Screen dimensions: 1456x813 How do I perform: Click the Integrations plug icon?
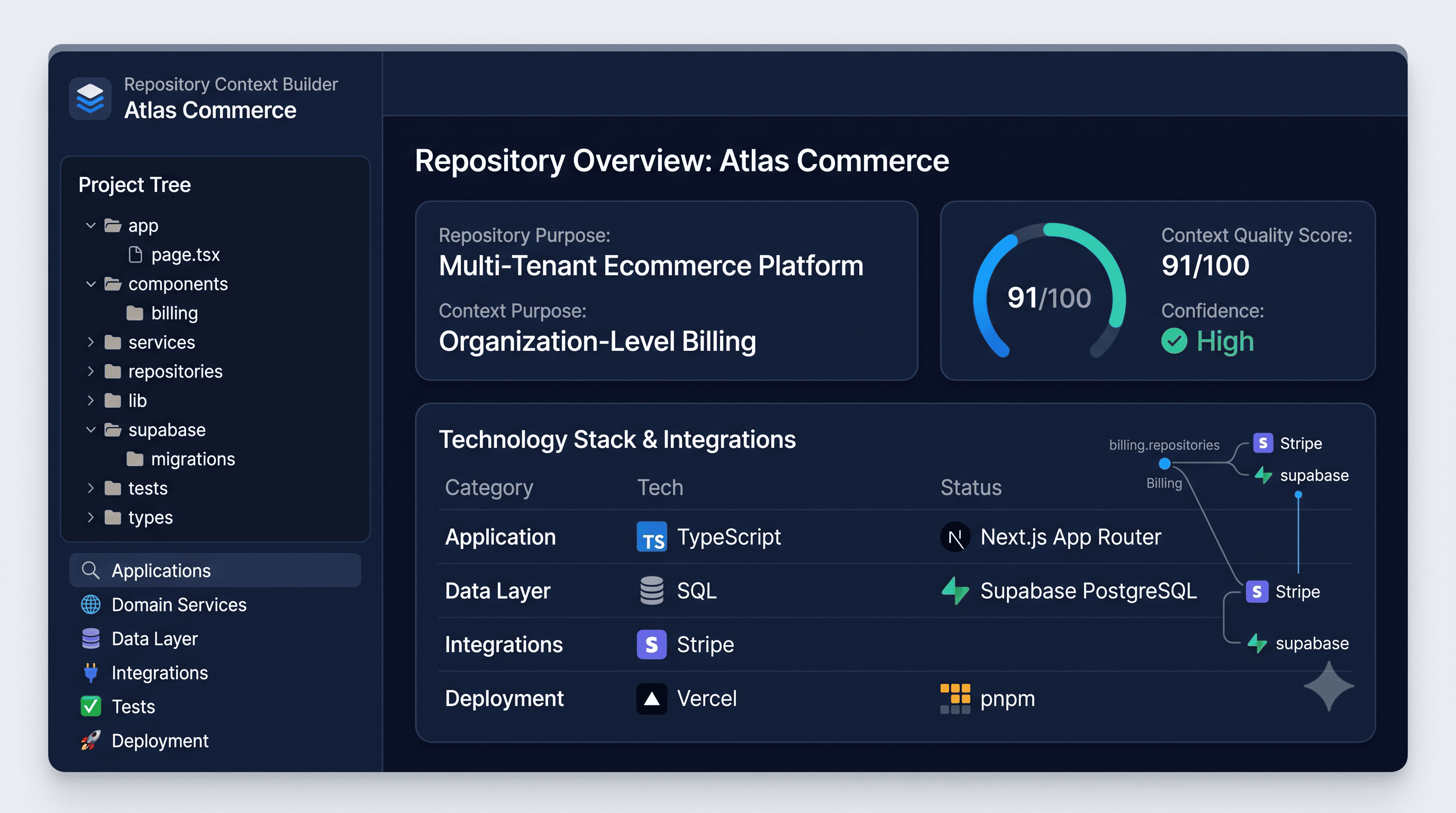pyautogui.click(x=90, y=672)
